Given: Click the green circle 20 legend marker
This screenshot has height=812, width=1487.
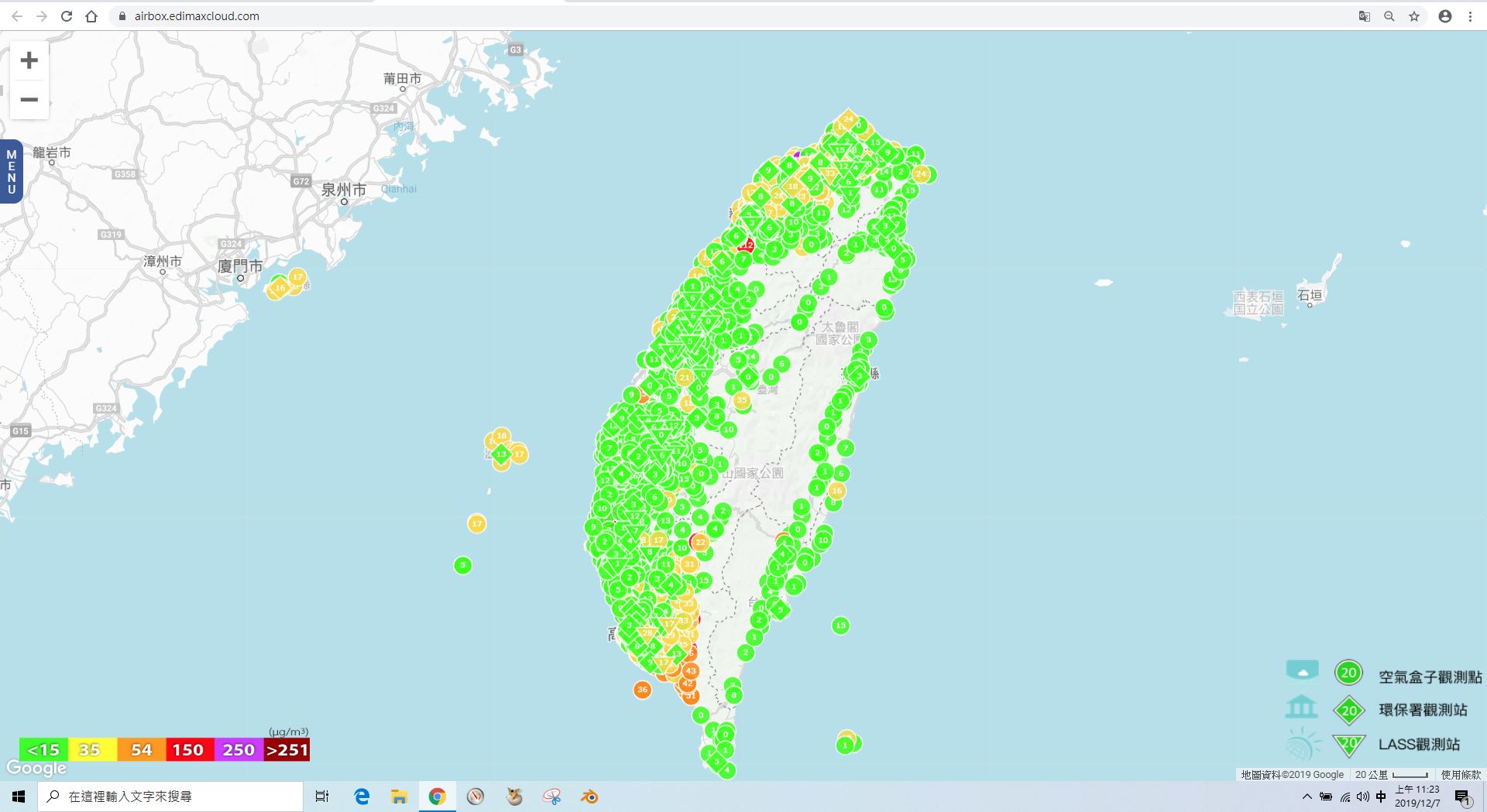Looking at the screenshot, I should pyautogui.click(x=1348, y=673).
